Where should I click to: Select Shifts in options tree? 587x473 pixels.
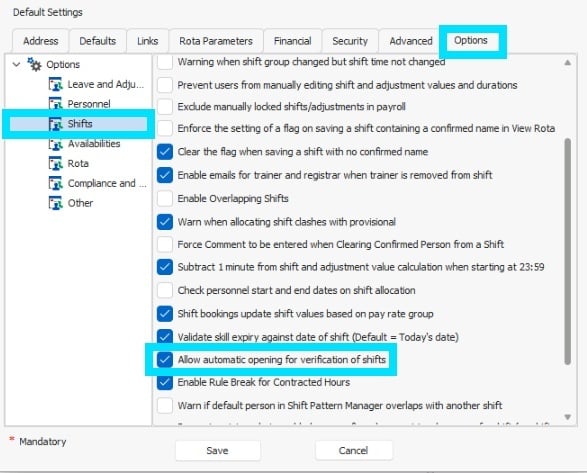click(80, 124)
